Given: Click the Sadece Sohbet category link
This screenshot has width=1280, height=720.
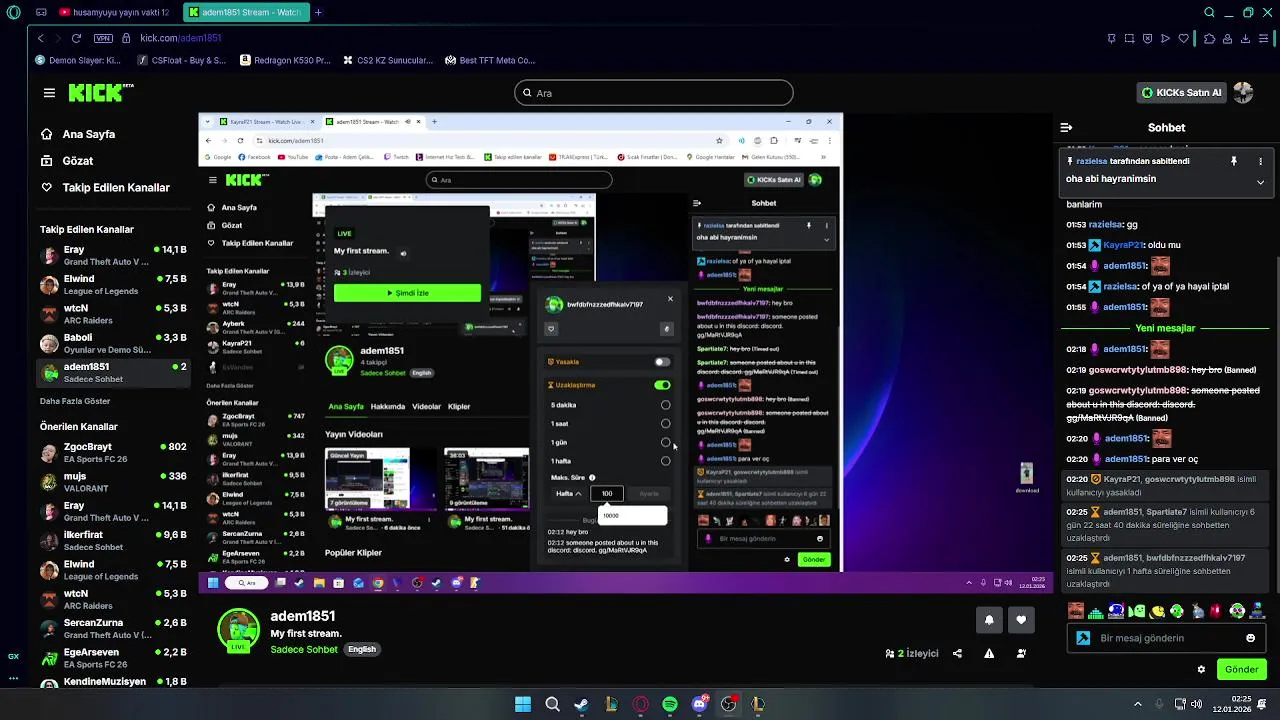Looking at the screenshot, I should coord(304,650).
